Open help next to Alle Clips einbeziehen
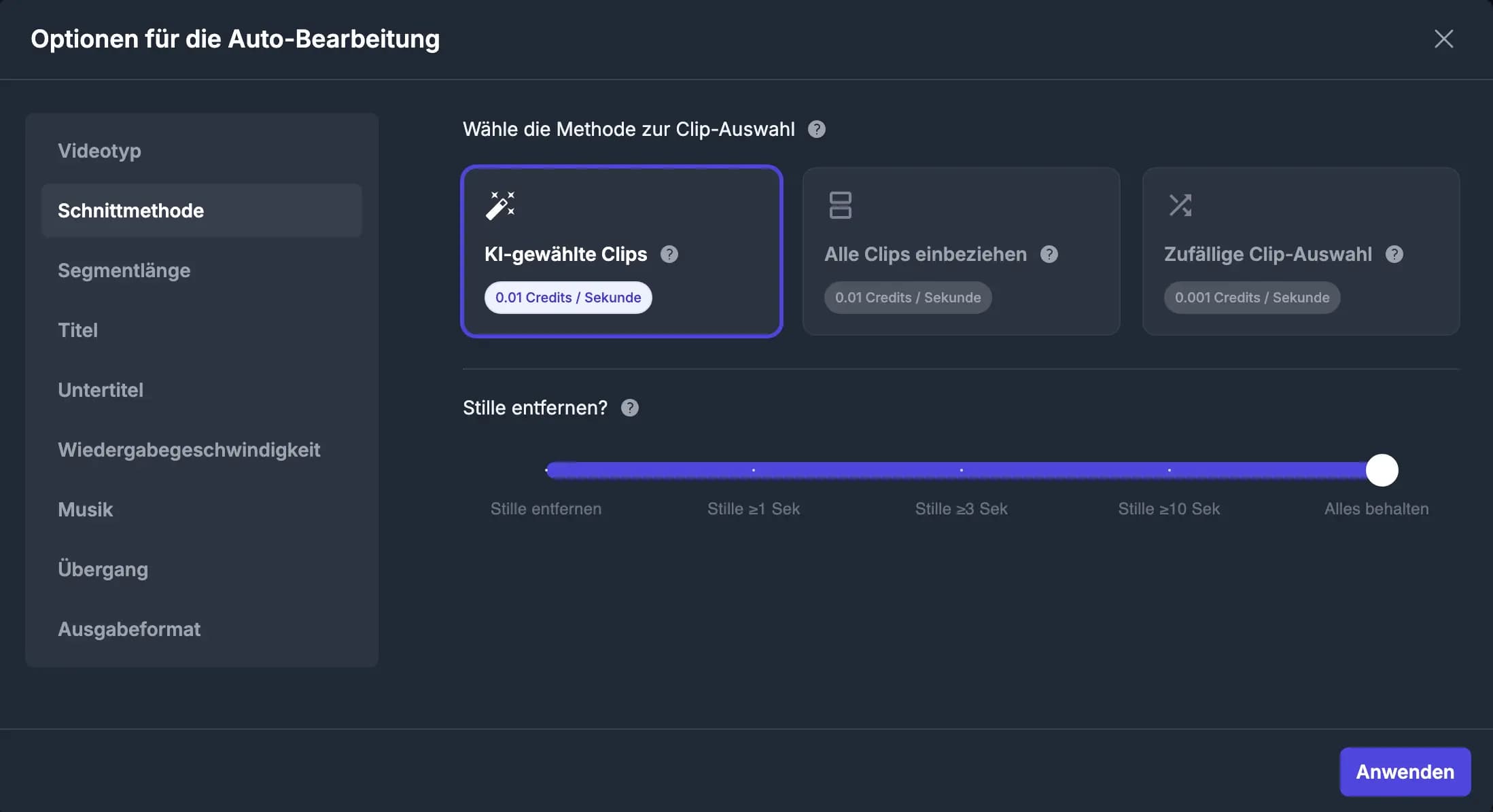Image resolution: width=1493 pixels, height=812 pixels. pos(1049,254)
